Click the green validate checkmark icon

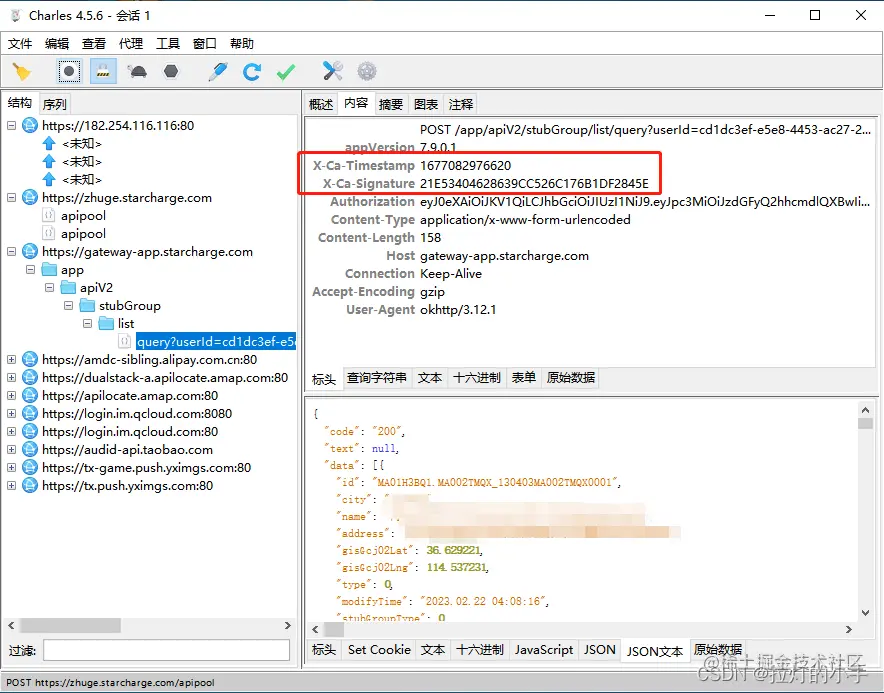(x=286, y=72)
